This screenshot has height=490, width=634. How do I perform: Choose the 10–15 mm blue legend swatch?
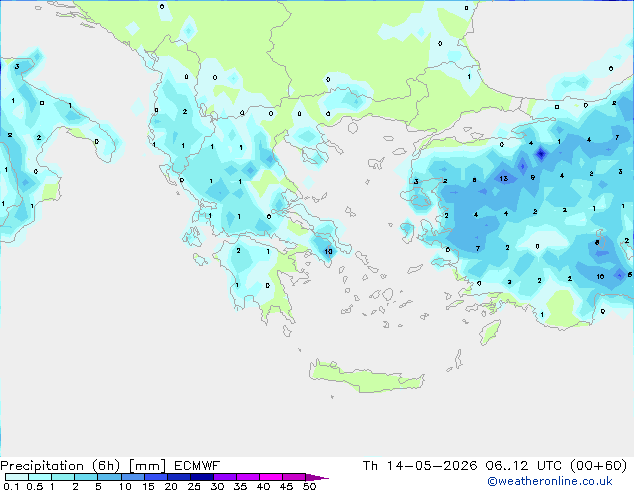click(x=132, y=477)
